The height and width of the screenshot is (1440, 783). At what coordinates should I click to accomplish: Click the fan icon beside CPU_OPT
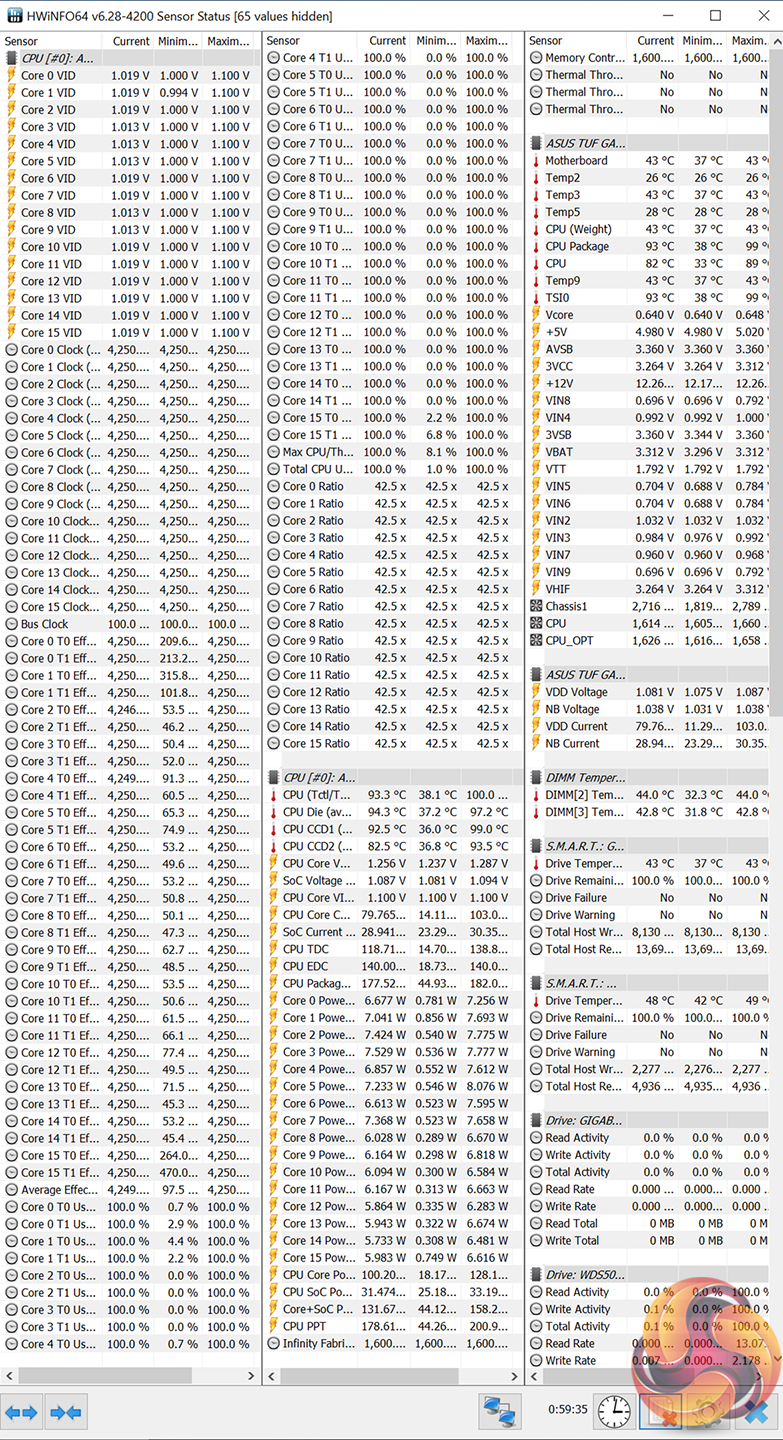click(536, 640)
